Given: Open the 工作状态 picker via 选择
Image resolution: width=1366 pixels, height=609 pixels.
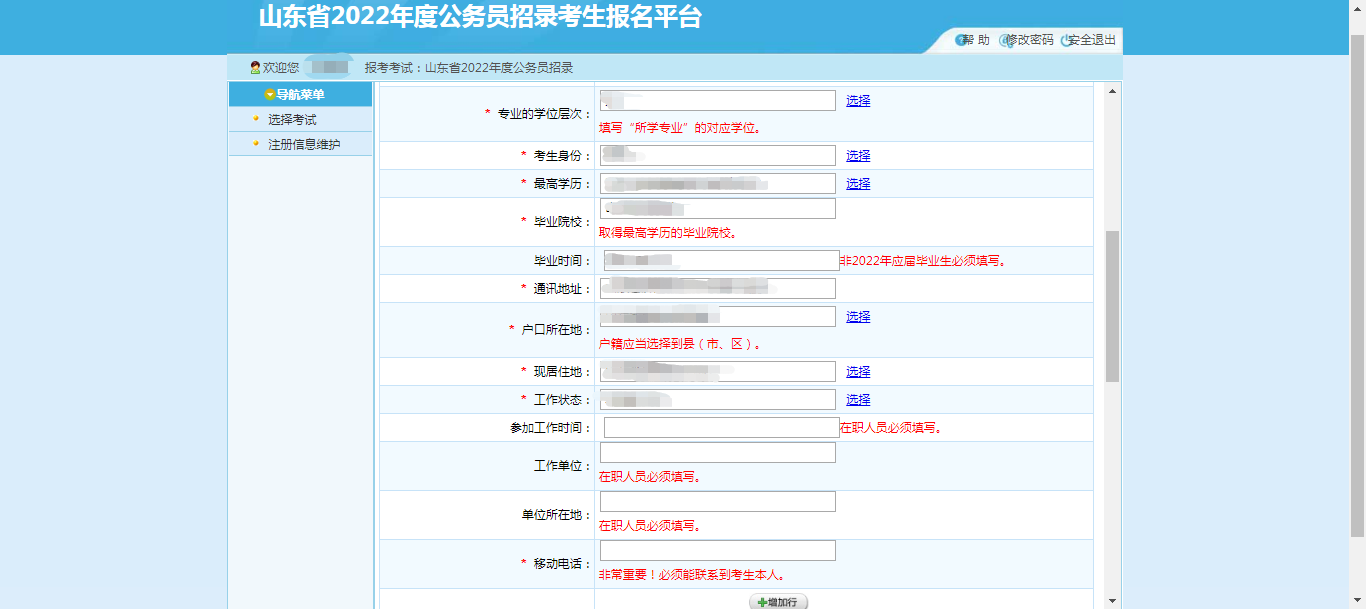Looking at the screenshot, I should [x=858, y=399].
